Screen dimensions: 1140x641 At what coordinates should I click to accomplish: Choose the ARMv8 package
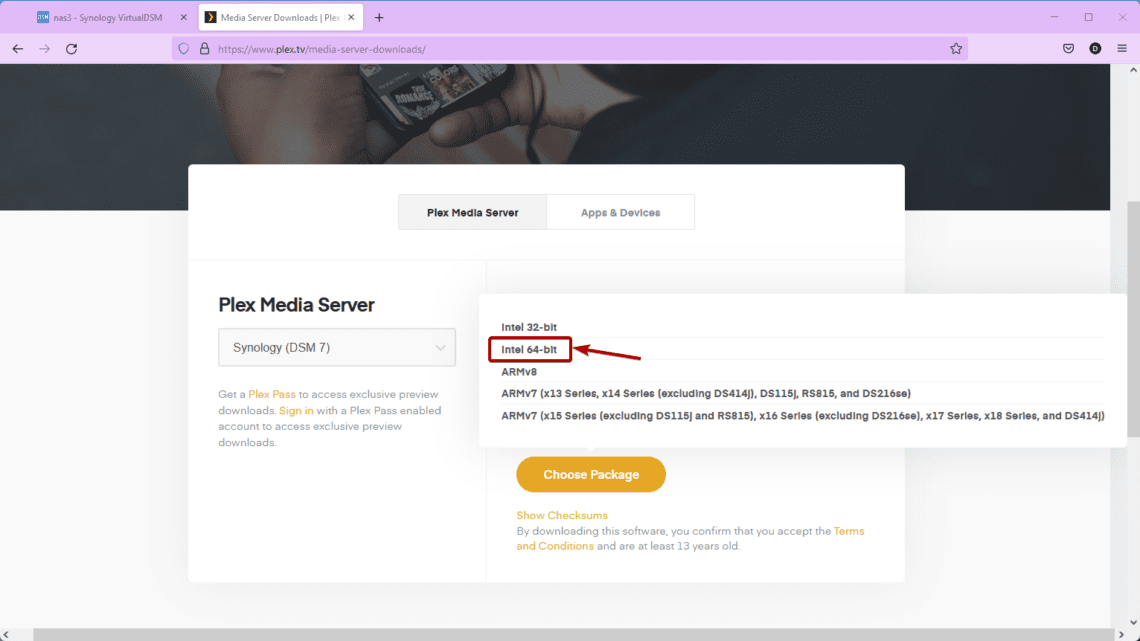[518, 371]
